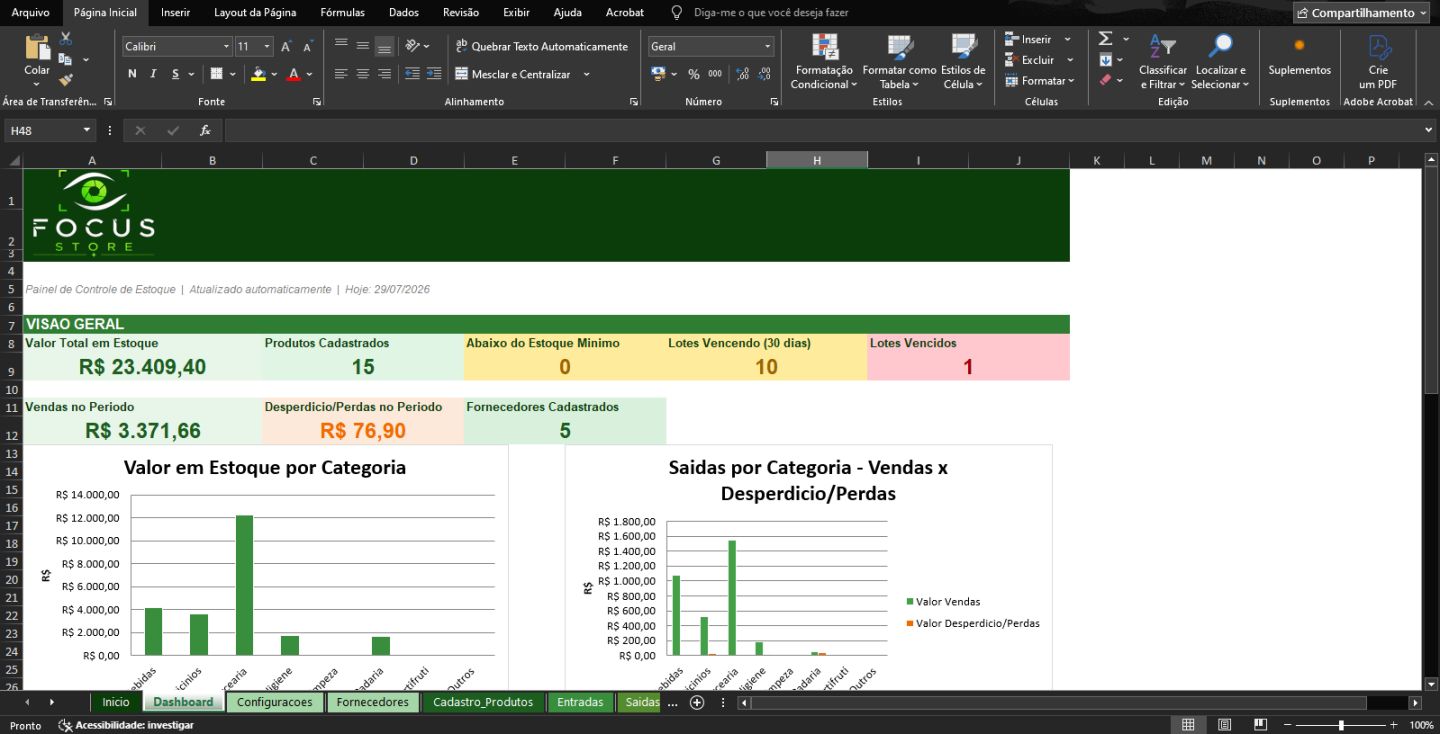Toggle bold formatting (N)
Image resolution: width=1440 pixels, height=734 pixels.
[x=132, y=74]
